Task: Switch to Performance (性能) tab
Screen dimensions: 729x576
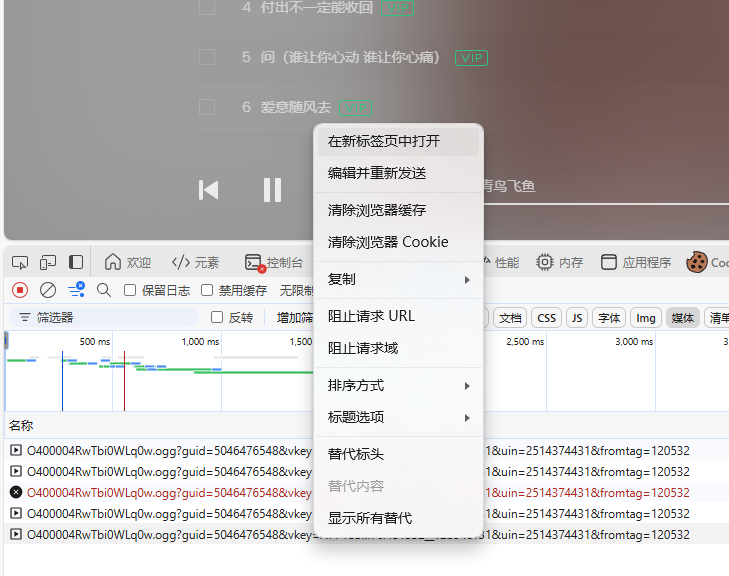Action: tap(501, 263)
